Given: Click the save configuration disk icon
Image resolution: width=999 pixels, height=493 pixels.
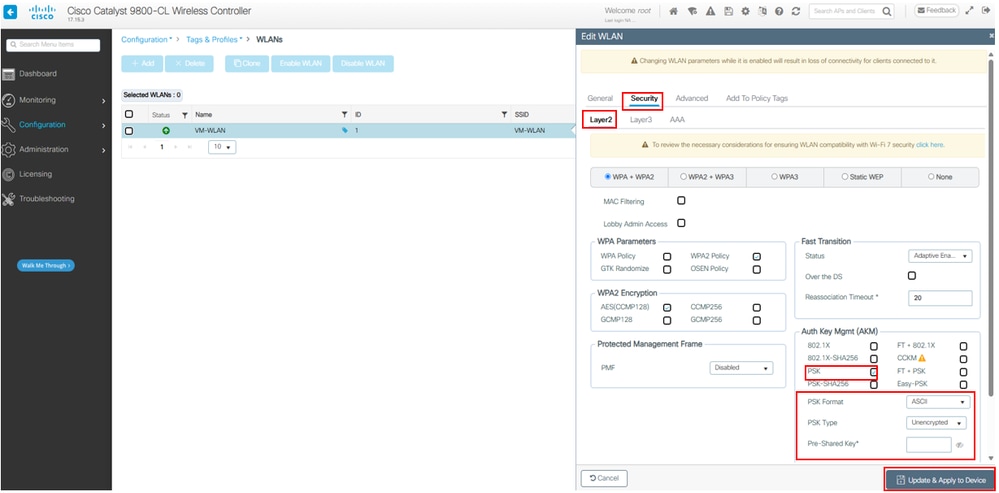Looking at the screenshot, I should [x=728, y=11].
